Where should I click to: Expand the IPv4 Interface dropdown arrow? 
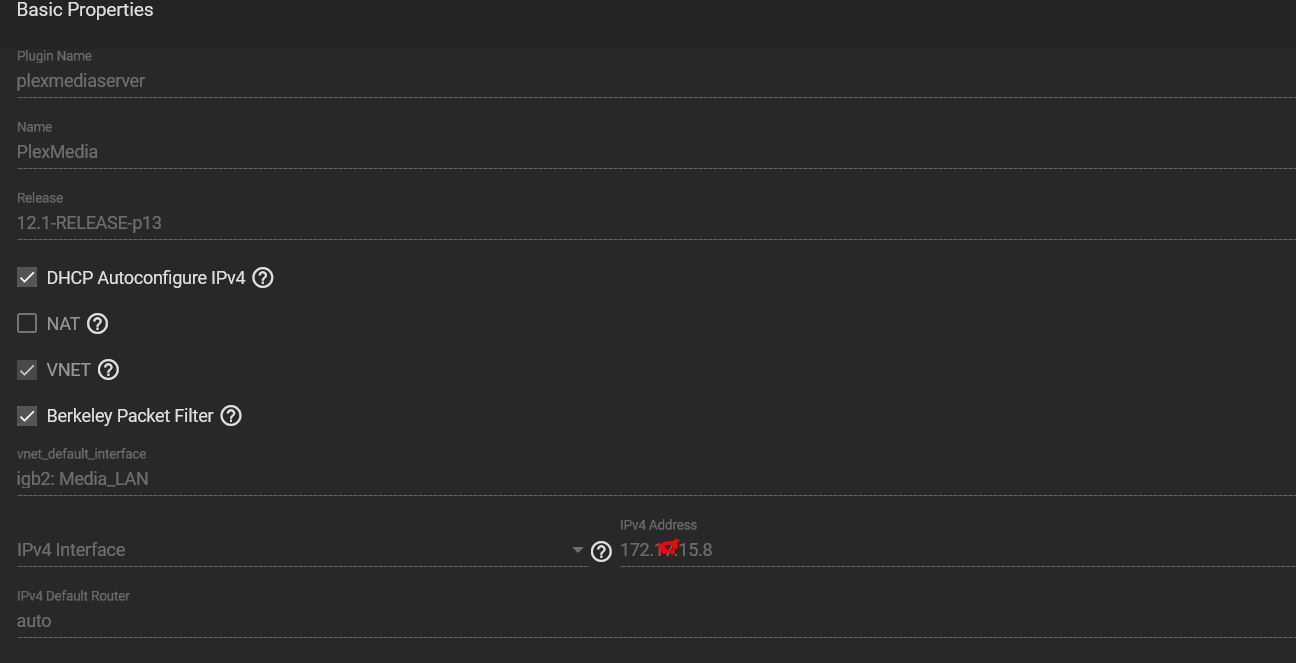(x=577, y=550)
